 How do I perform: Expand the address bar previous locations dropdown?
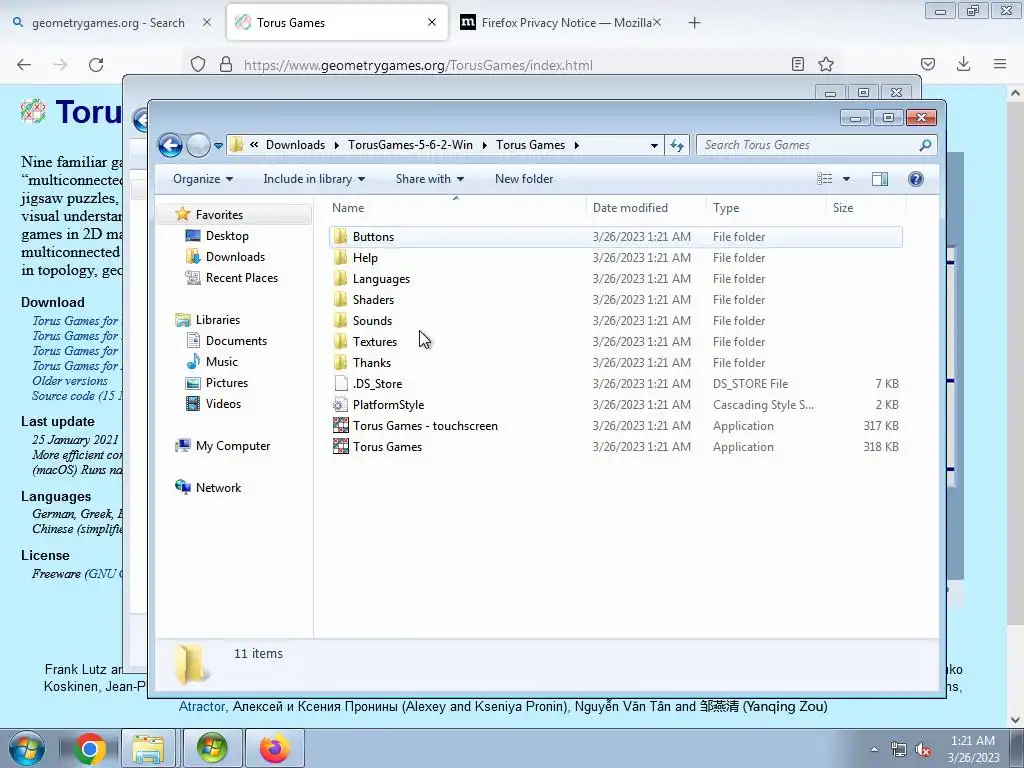[654, 145]
